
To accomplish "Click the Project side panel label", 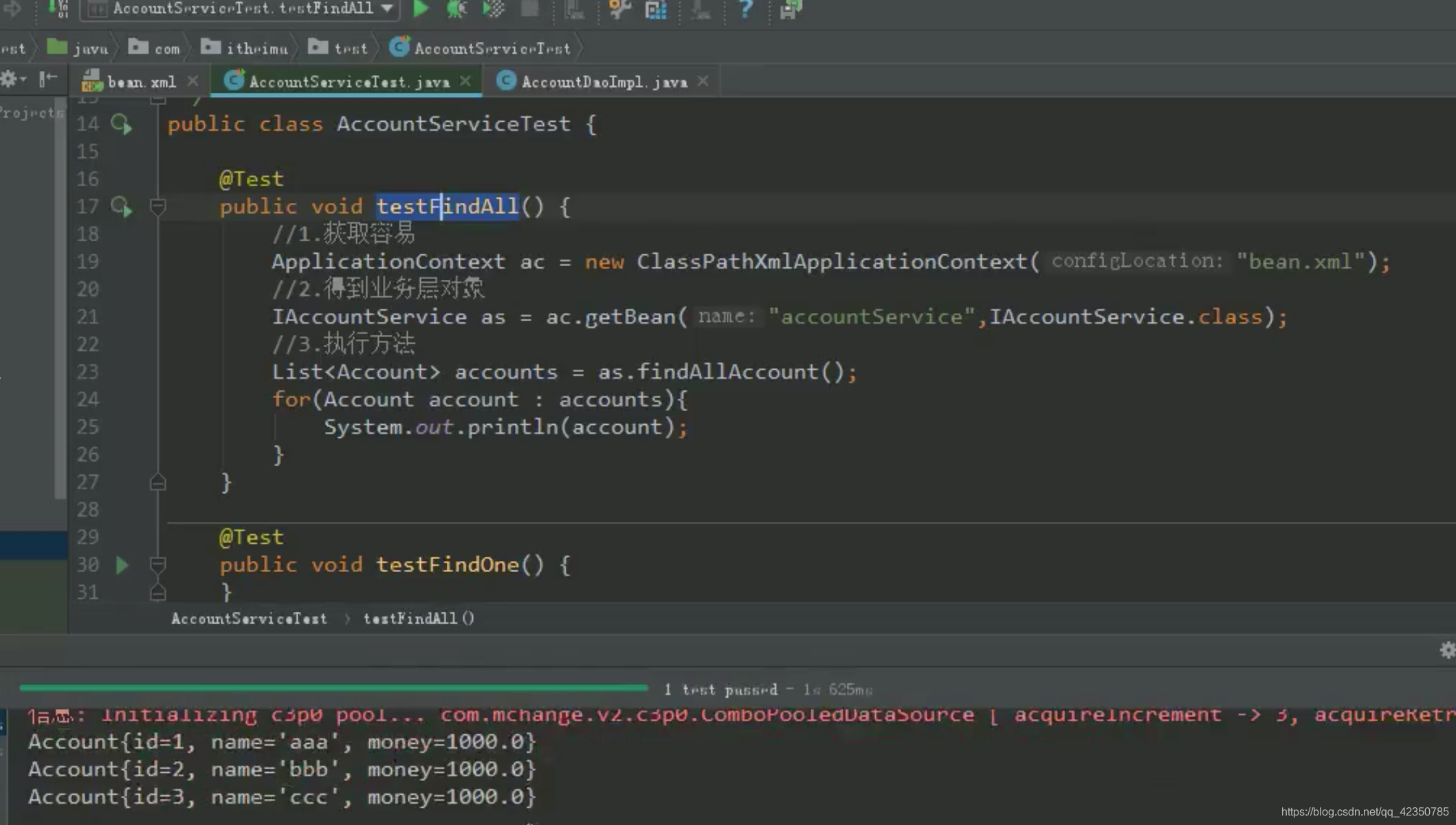I will click(x=31, y=112).
